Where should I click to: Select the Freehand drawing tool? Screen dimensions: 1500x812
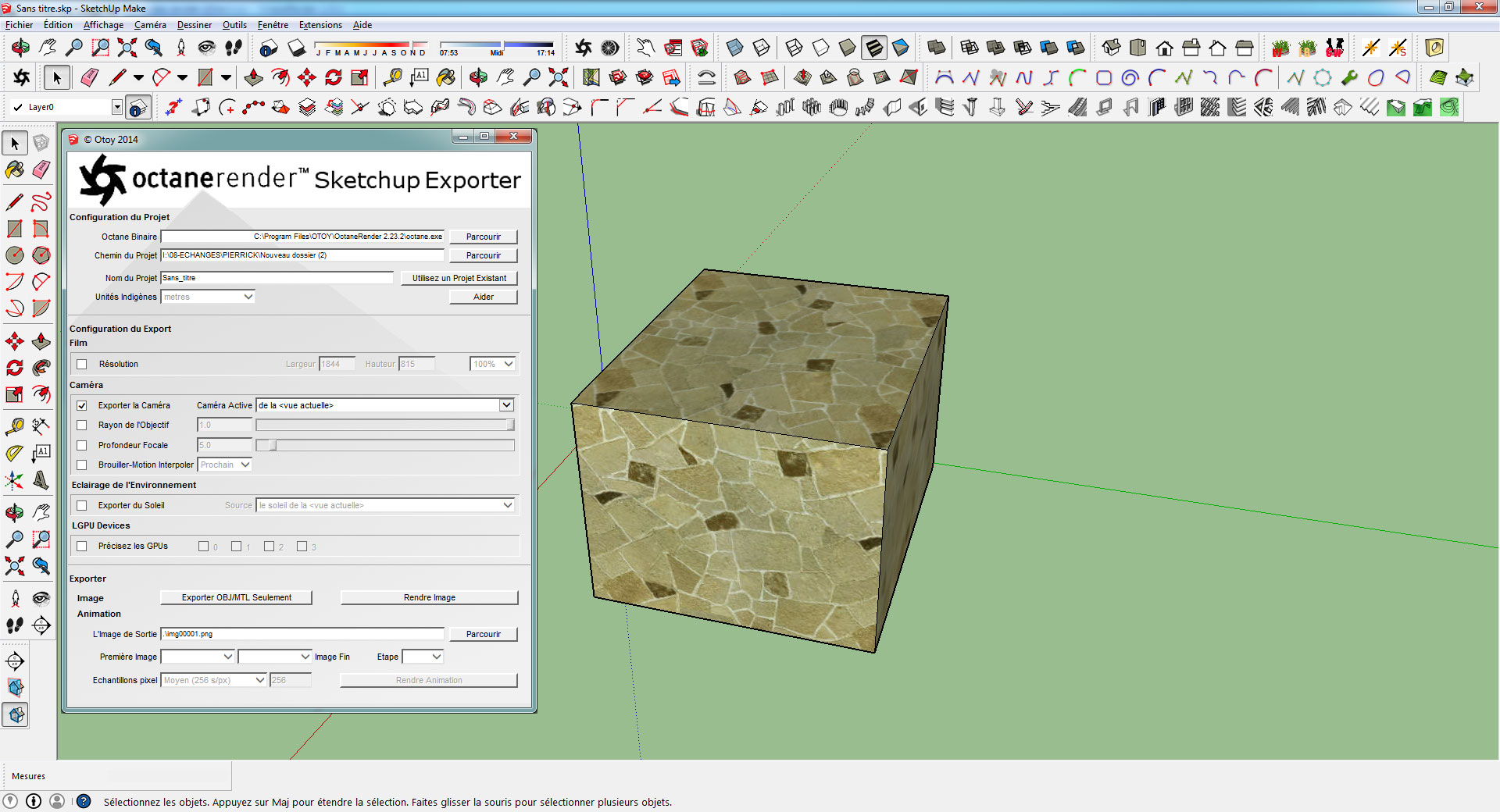click(41, 202)
